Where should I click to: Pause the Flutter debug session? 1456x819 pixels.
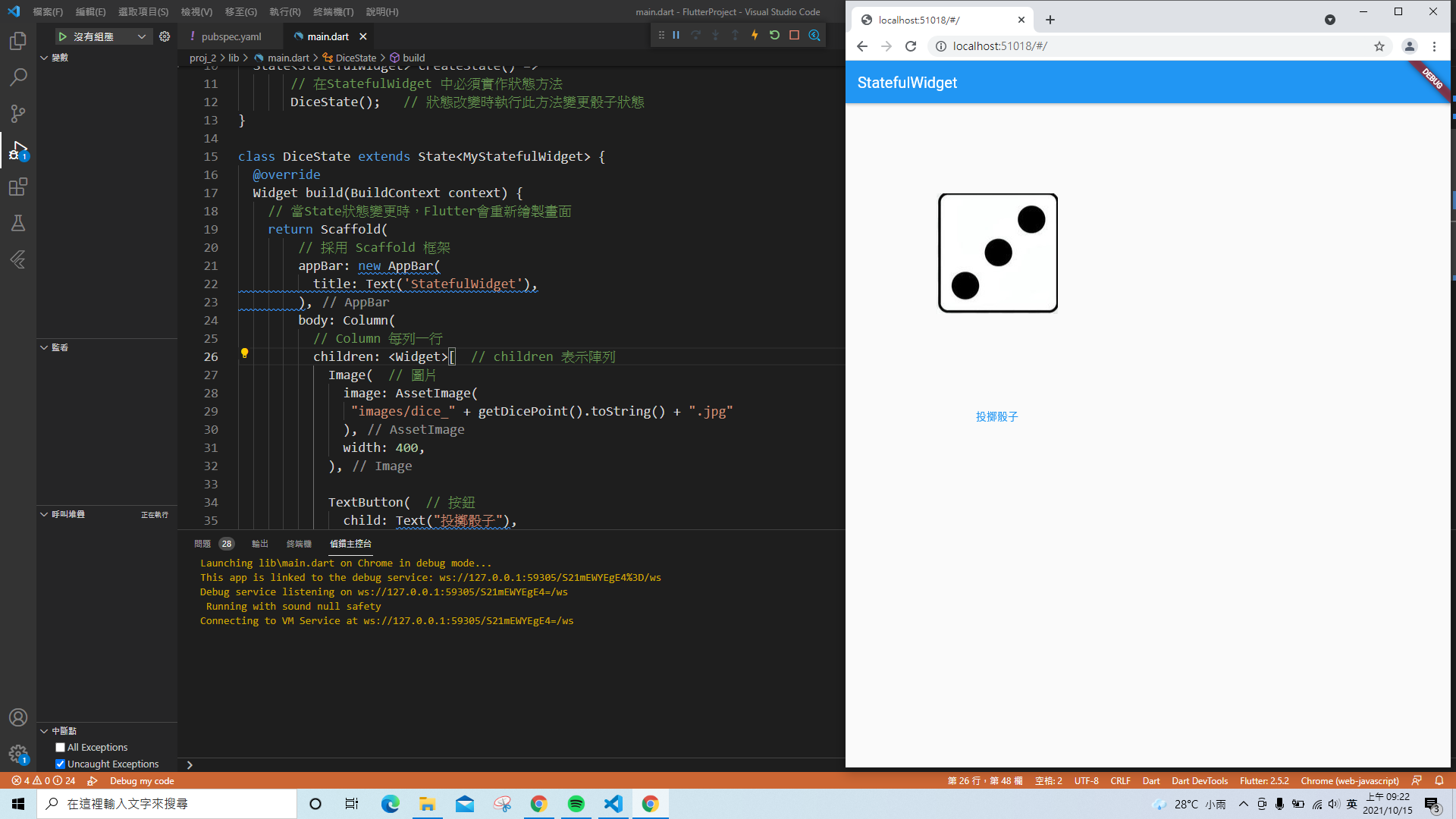click(x=676, y=35)
